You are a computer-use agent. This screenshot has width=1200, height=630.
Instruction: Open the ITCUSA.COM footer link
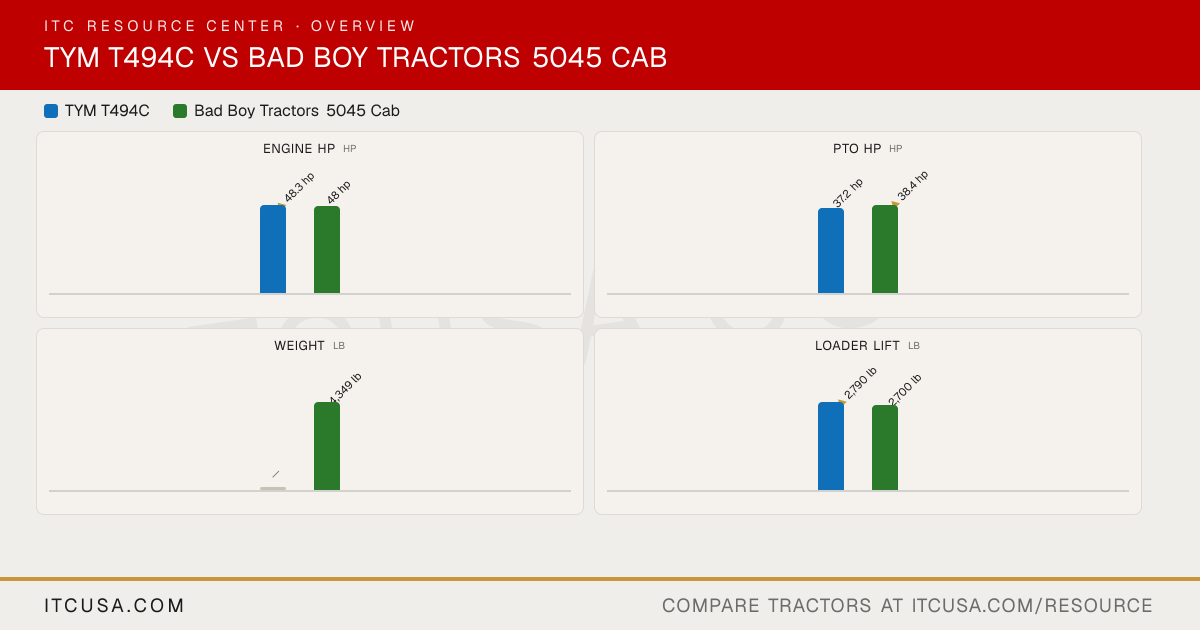115,606
